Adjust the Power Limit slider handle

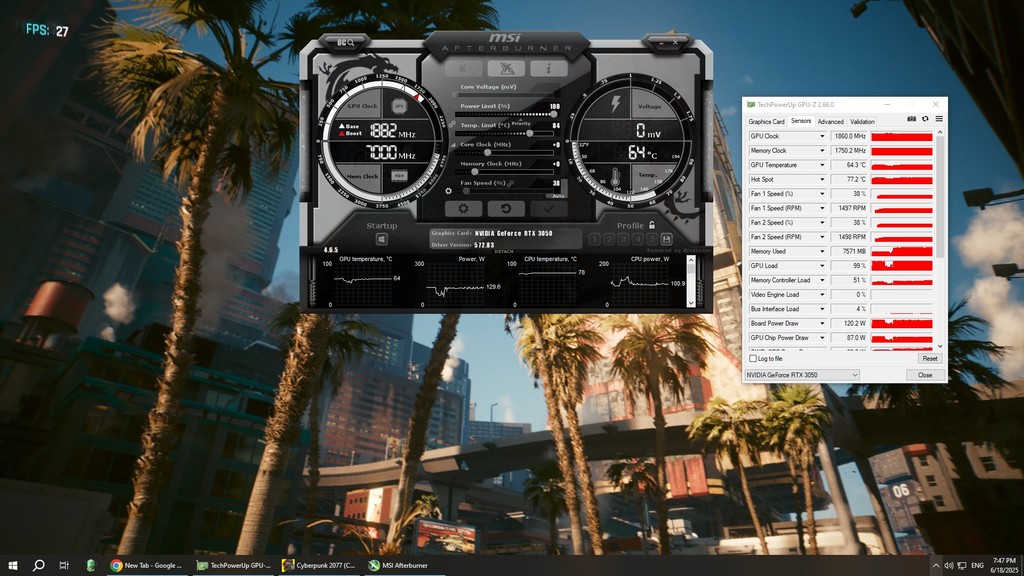click(x=554, y=114)
